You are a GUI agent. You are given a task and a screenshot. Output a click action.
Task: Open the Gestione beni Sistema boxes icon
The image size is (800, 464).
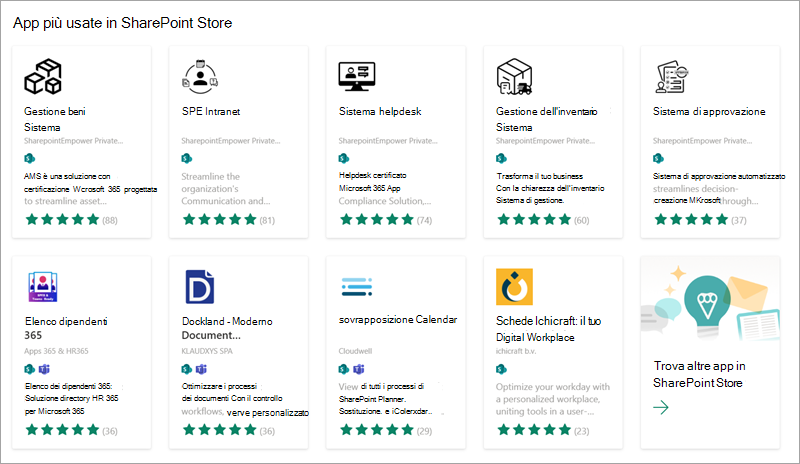point(43,77)
